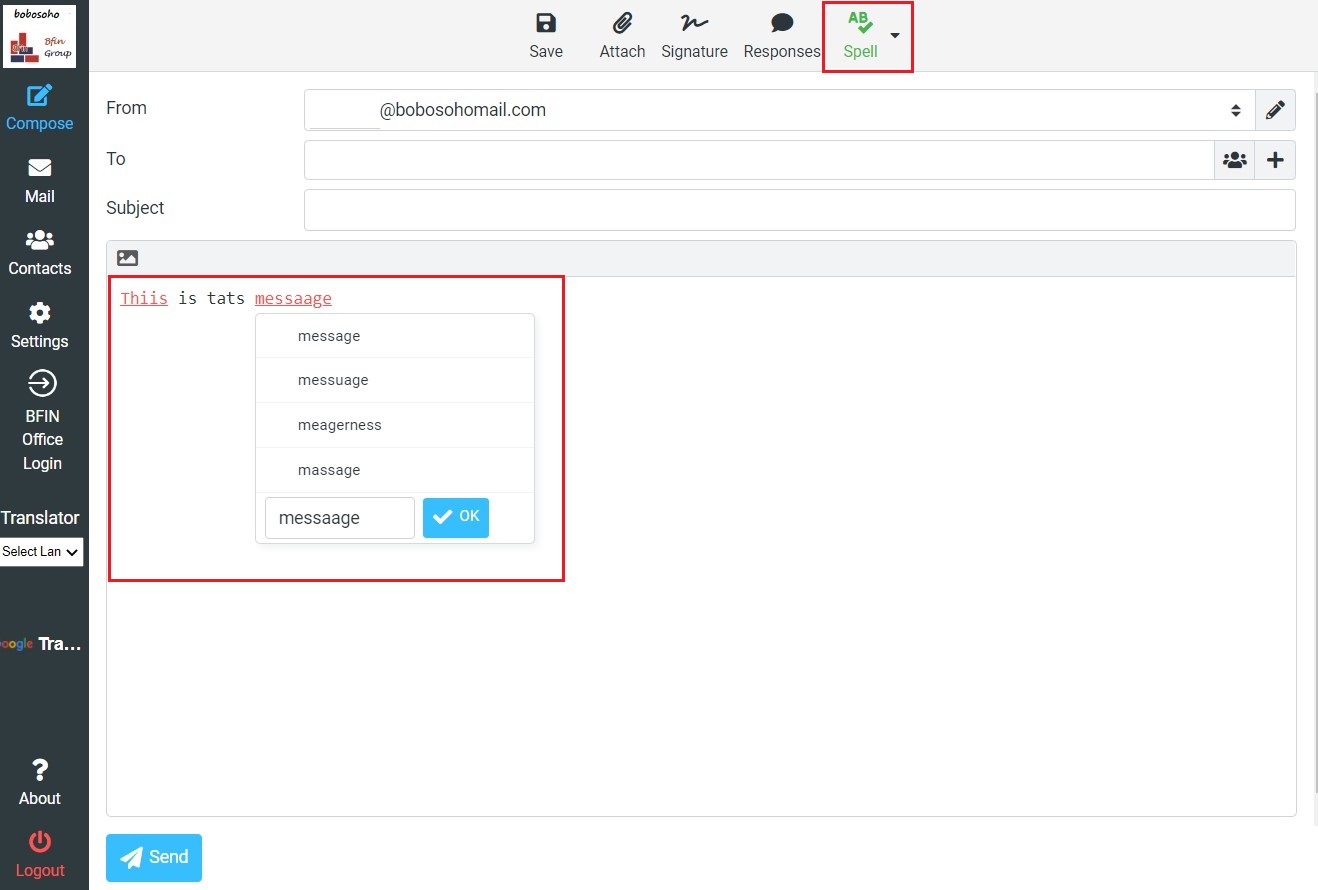Viewport: 1318px width, 890px height.
Task: Open address book contacts icon beside To
Action: click(1235, 160)
